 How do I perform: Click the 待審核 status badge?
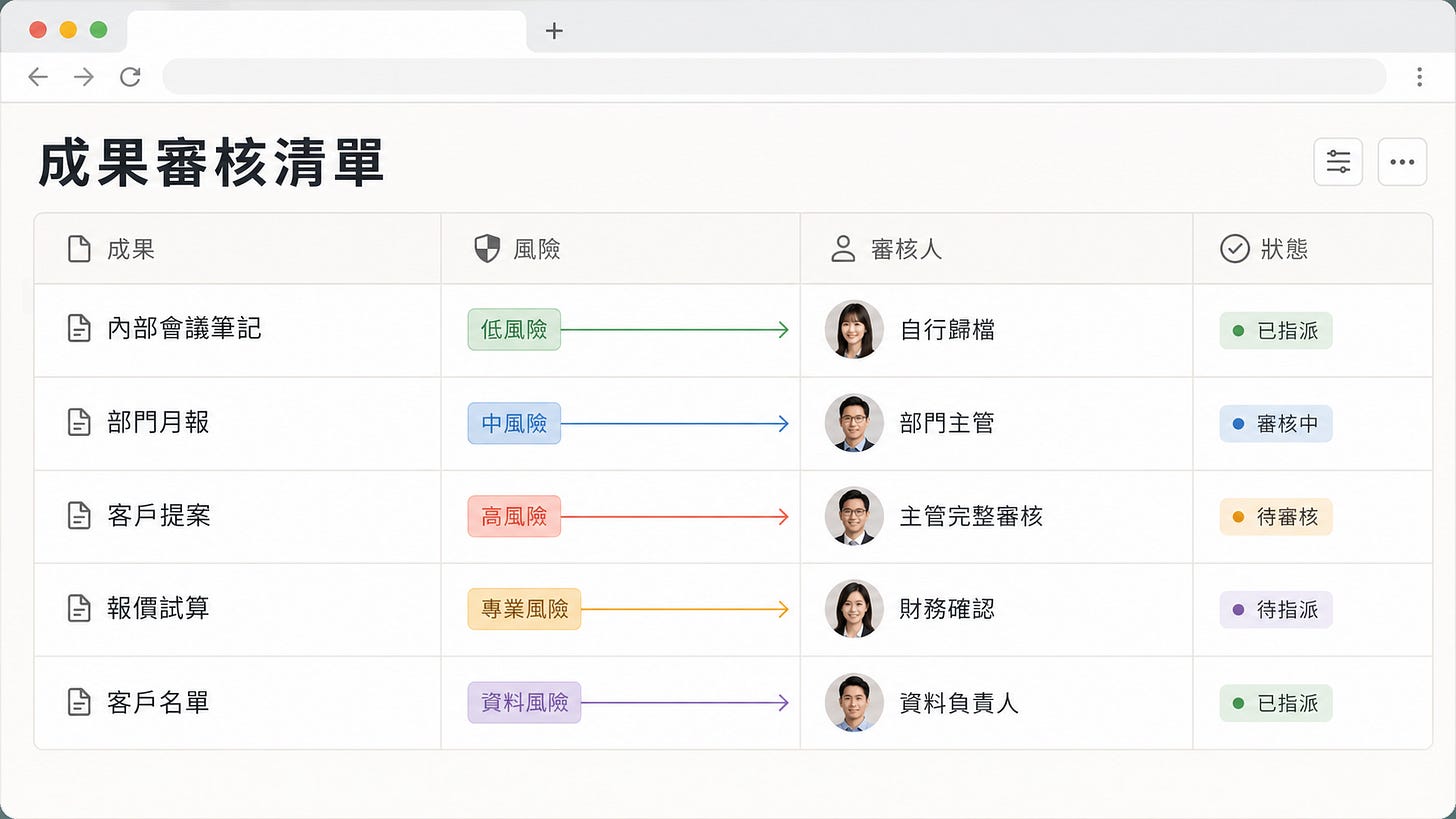pos(1276,516)
